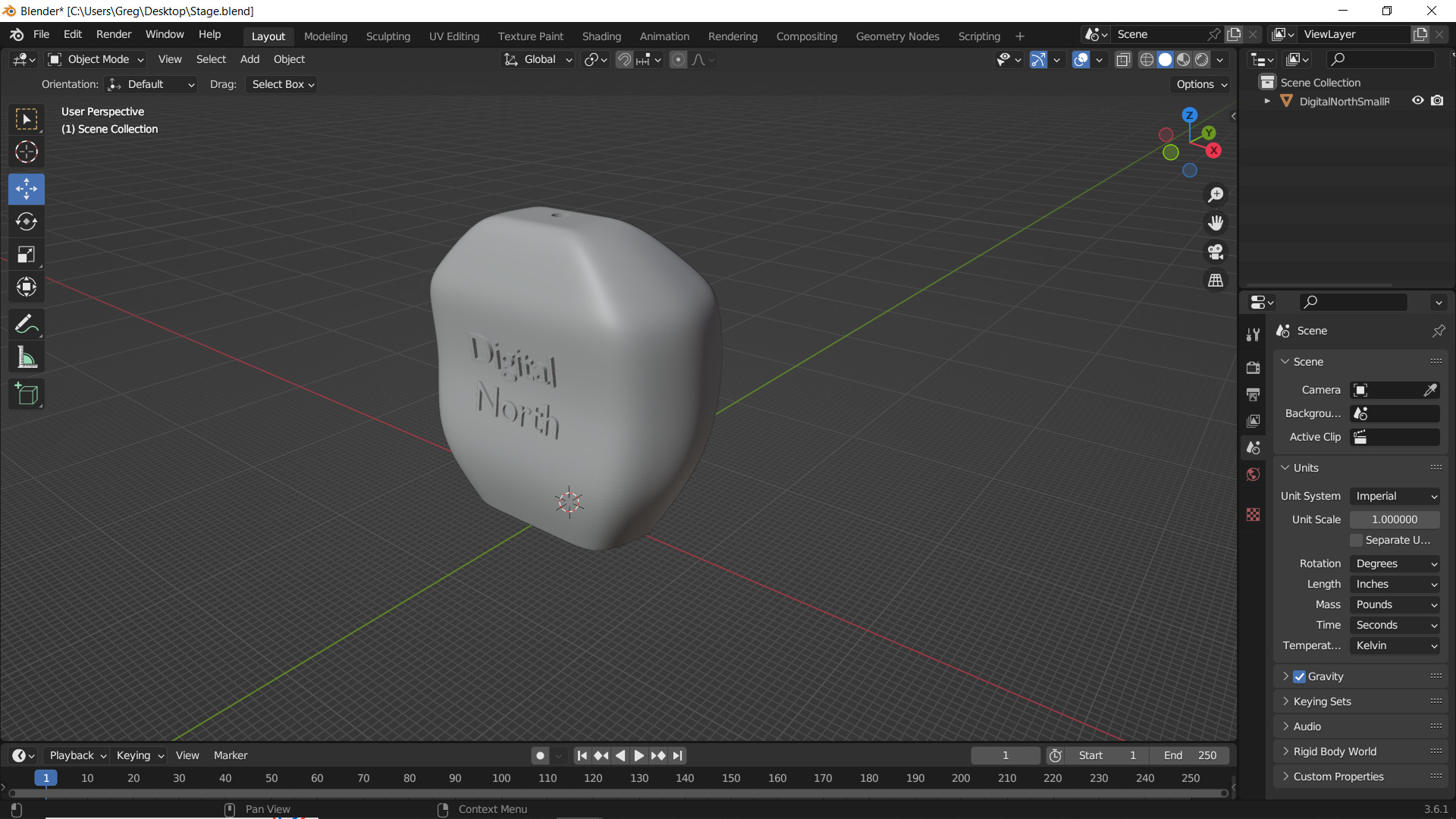The height and width of the screenshot is (819, 1456).
Task: Open the Mass Pounds dropdown
Action: click(x=1395, y=604)
